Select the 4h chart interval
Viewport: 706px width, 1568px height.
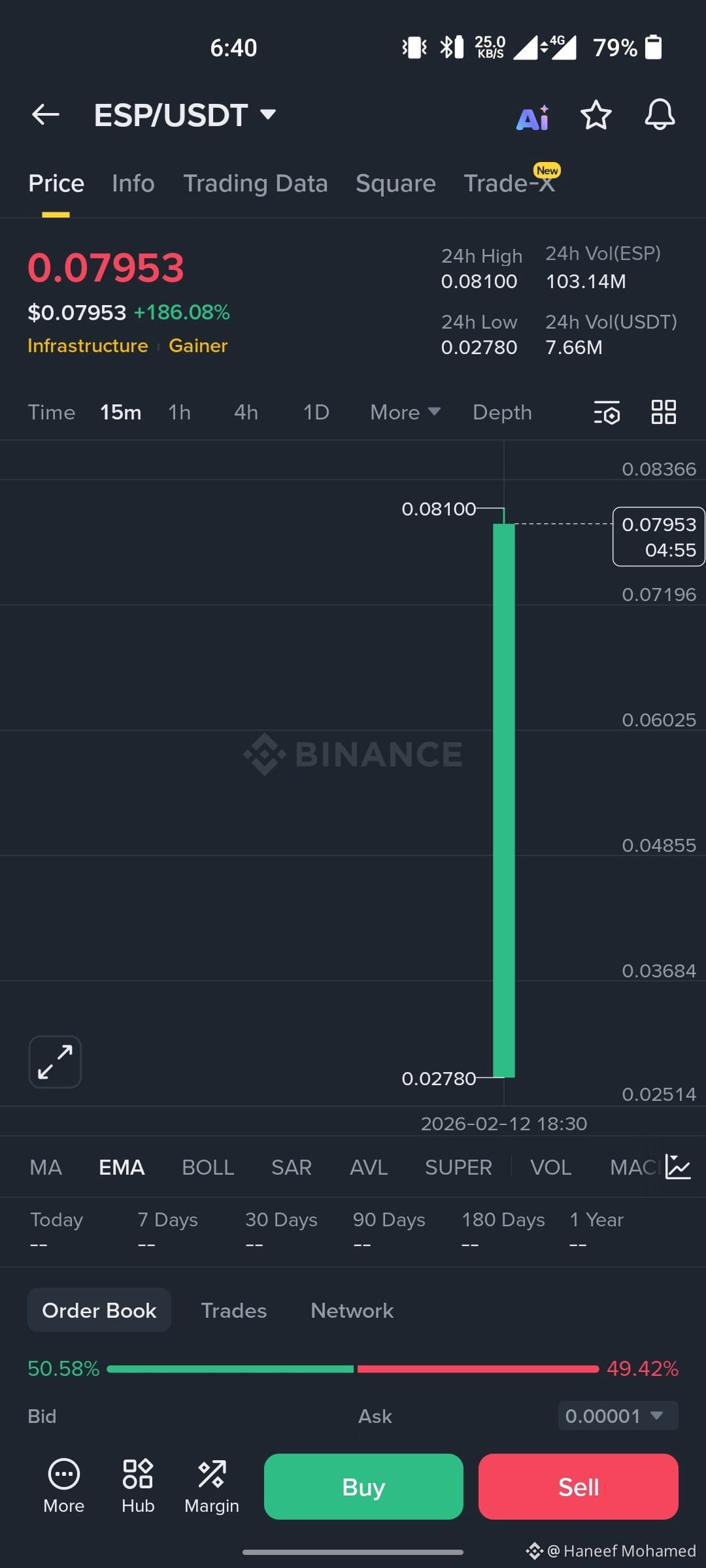tap(246, 412)
